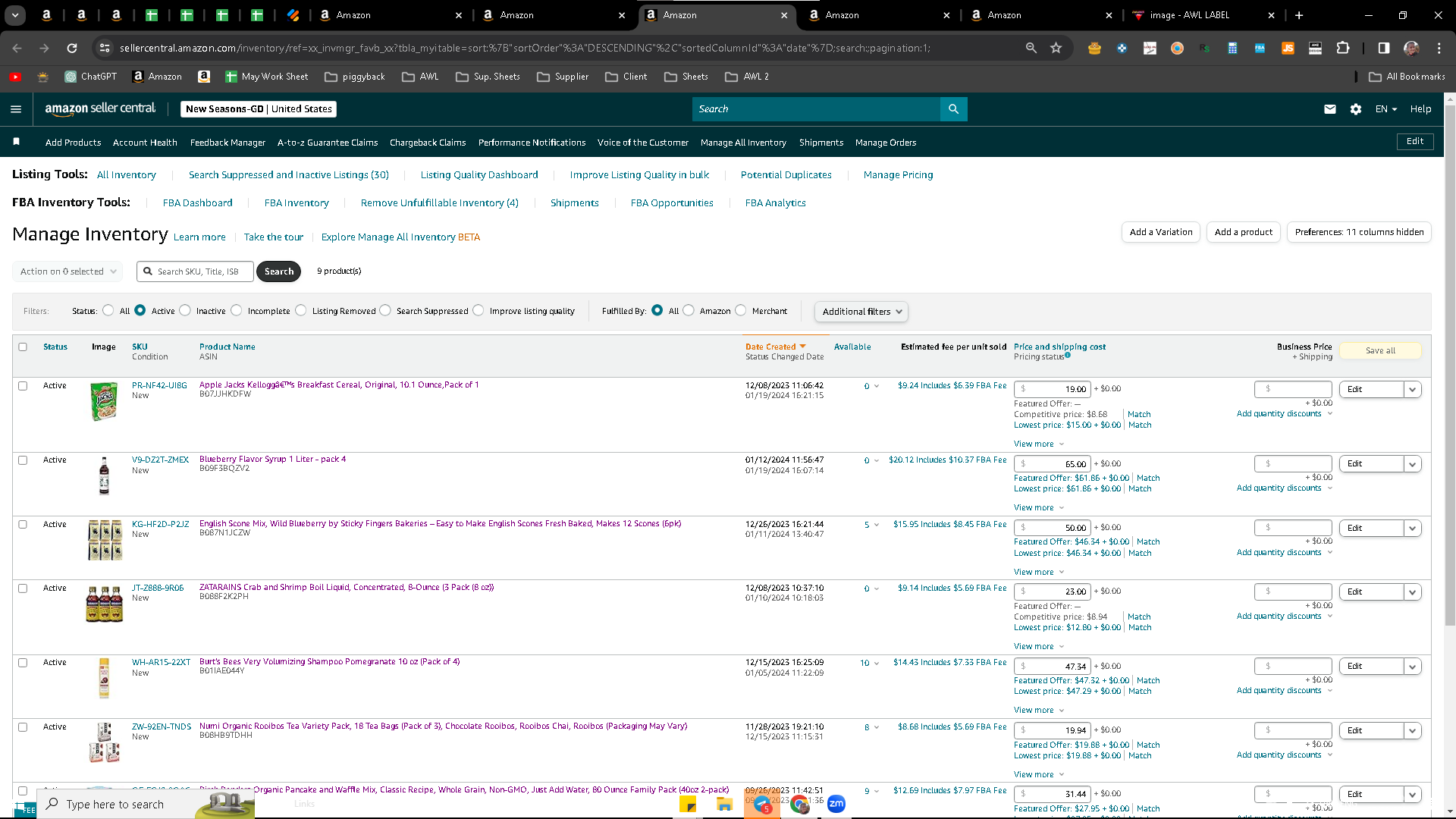Toggle the Chrome side panel icon
This screenshot has height=819, width=1456.
1384,48
